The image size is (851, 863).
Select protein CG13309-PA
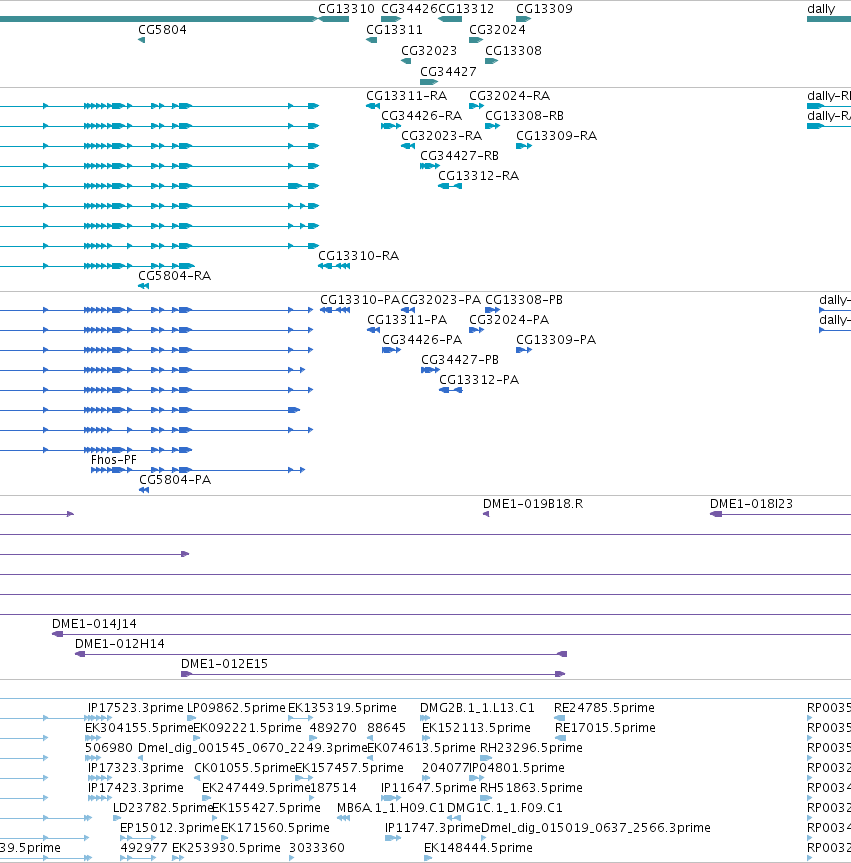point(556,340)
